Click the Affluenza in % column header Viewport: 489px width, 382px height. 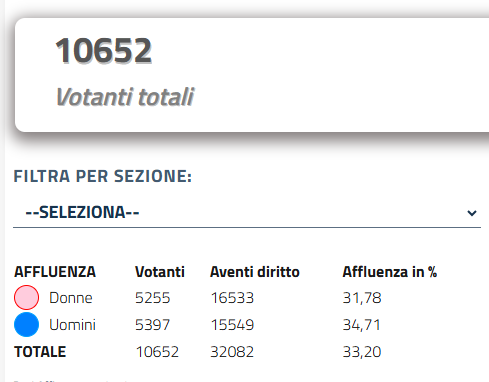(x=390, y=272)
